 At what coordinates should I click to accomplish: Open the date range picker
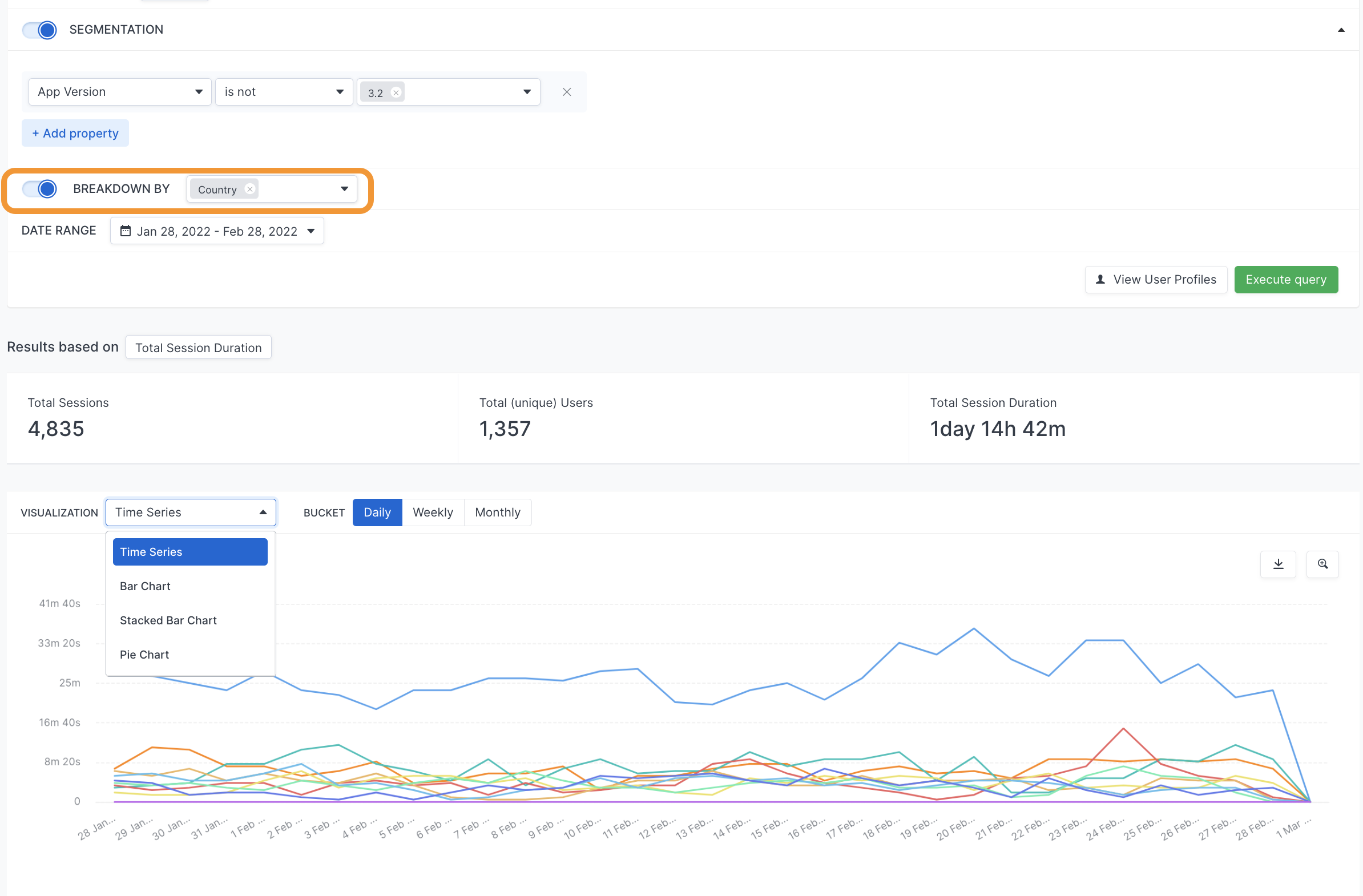217,231
